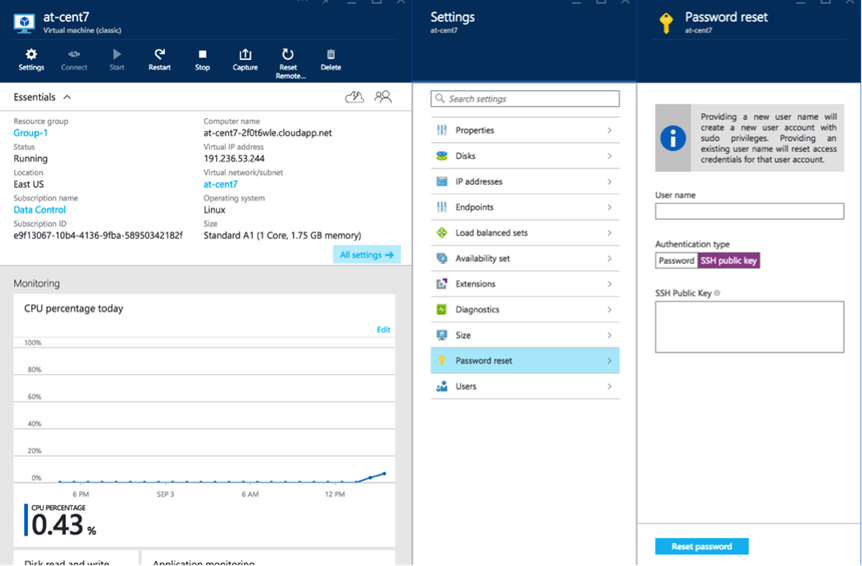
Task: Capture the virtual machine image
Action: 245,60
